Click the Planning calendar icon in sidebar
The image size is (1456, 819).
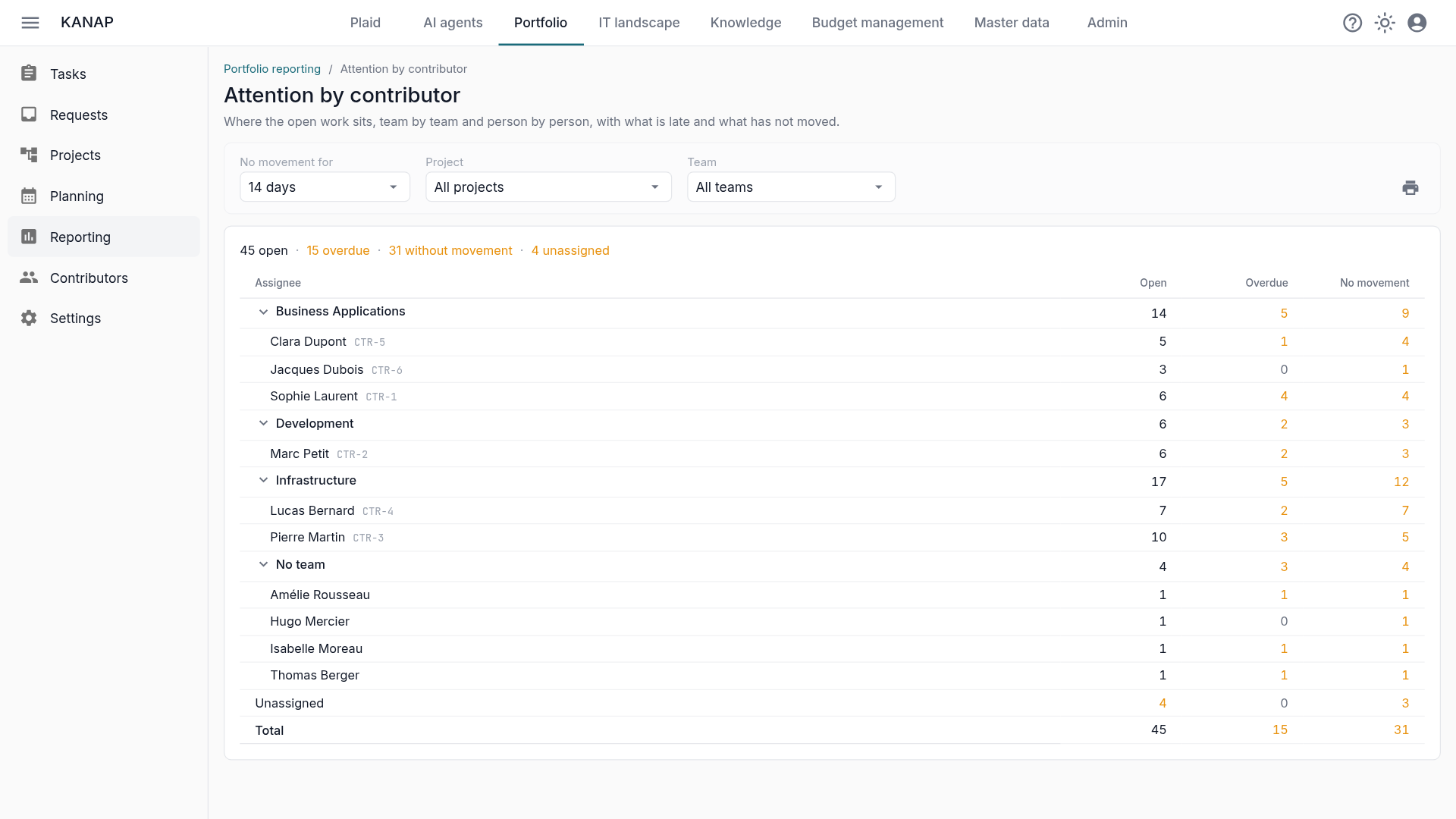click(x=29, y=196)
